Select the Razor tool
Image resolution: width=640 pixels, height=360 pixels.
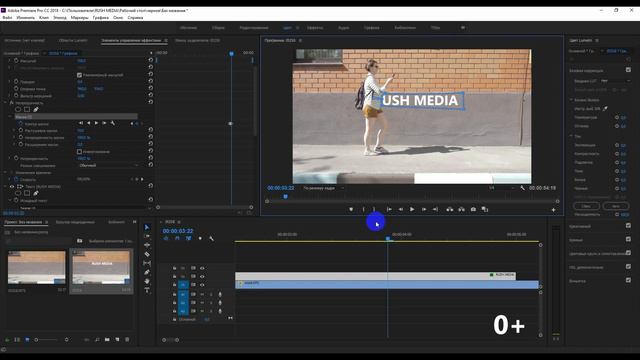[x=147, y=254]
